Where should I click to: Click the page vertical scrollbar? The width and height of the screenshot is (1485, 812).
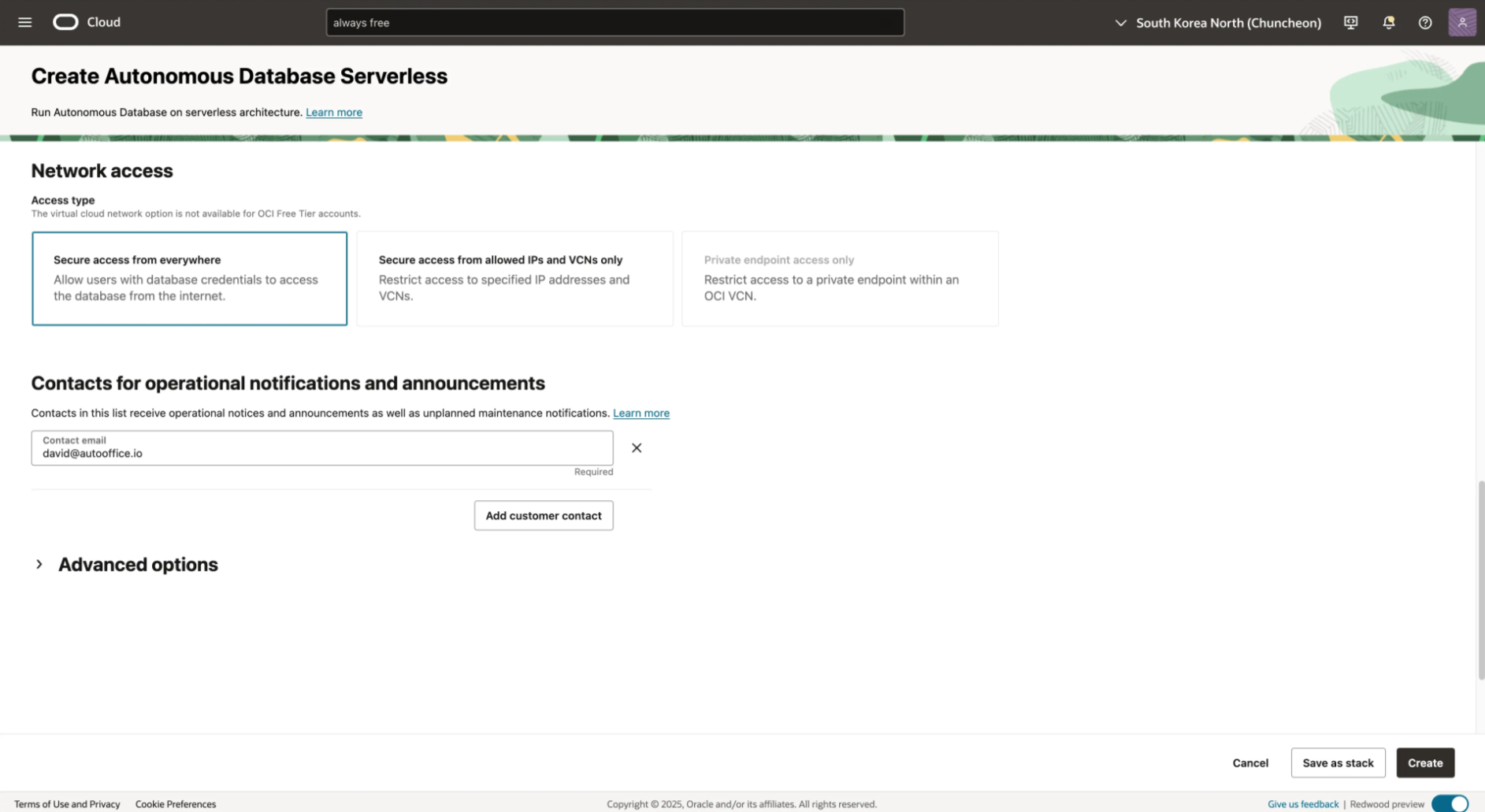point(1480,580)
